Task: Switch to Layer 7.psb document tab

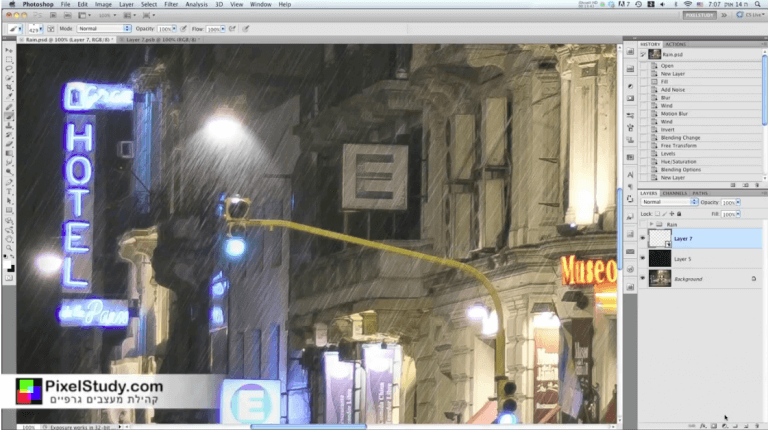Action: pyautogui.click(x=161, y=40)
